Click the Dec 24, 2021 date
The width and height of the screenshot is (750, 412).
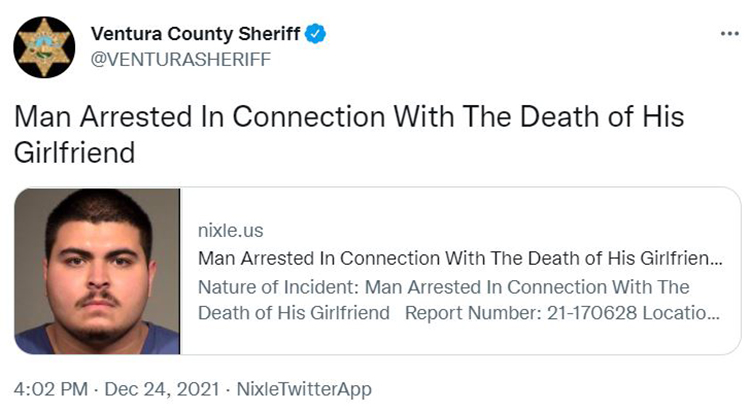[x=162, y=389]
